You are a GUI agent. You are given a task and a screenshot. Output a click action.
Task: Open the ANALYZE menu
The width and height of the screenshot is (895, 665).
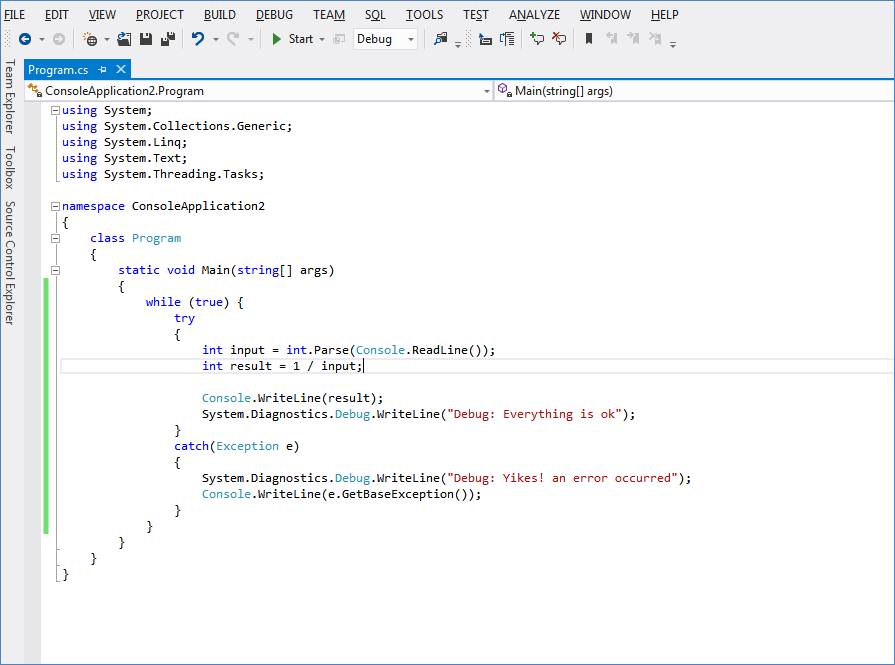[x=534, y=15]
